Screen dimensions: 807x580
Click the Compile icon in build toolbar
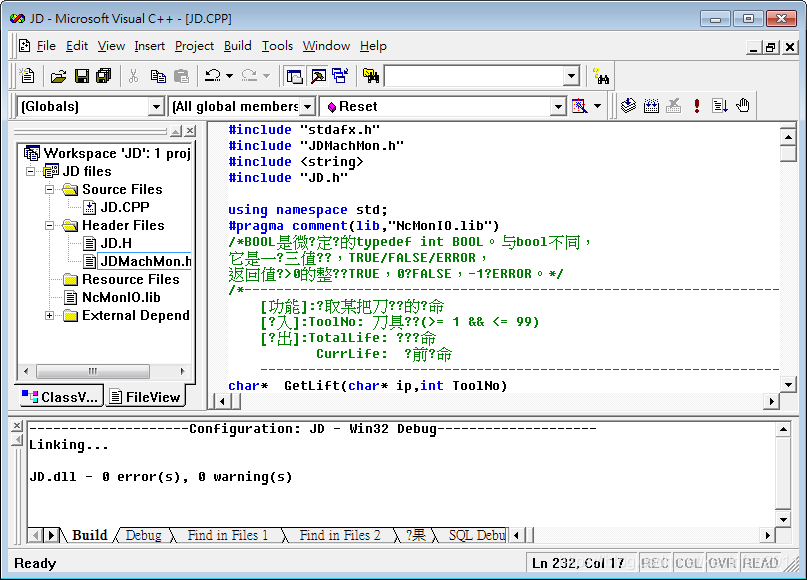(628, 106)
